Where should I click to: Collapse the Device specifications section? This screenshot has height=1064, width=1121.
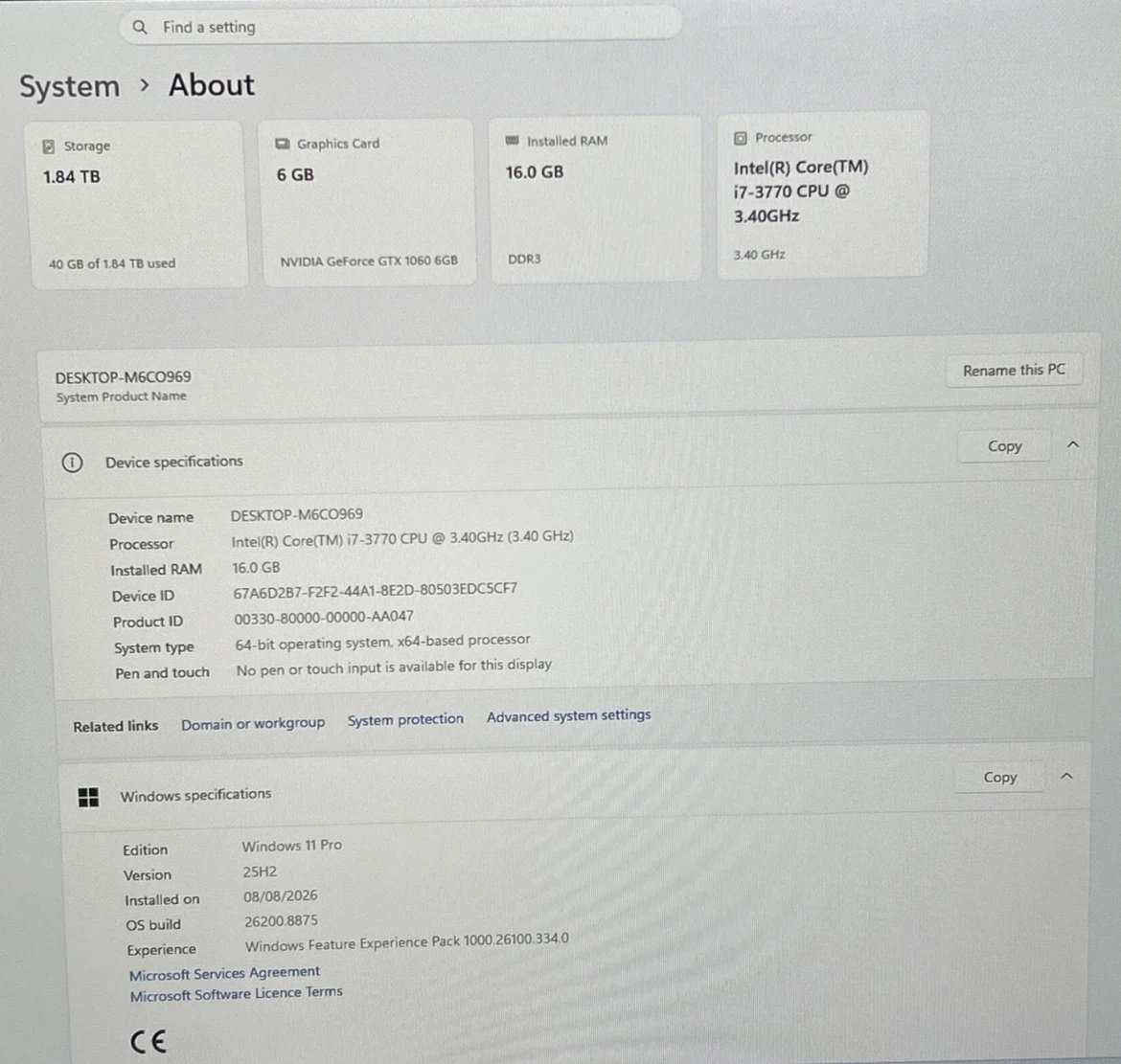pos(1073,444)
